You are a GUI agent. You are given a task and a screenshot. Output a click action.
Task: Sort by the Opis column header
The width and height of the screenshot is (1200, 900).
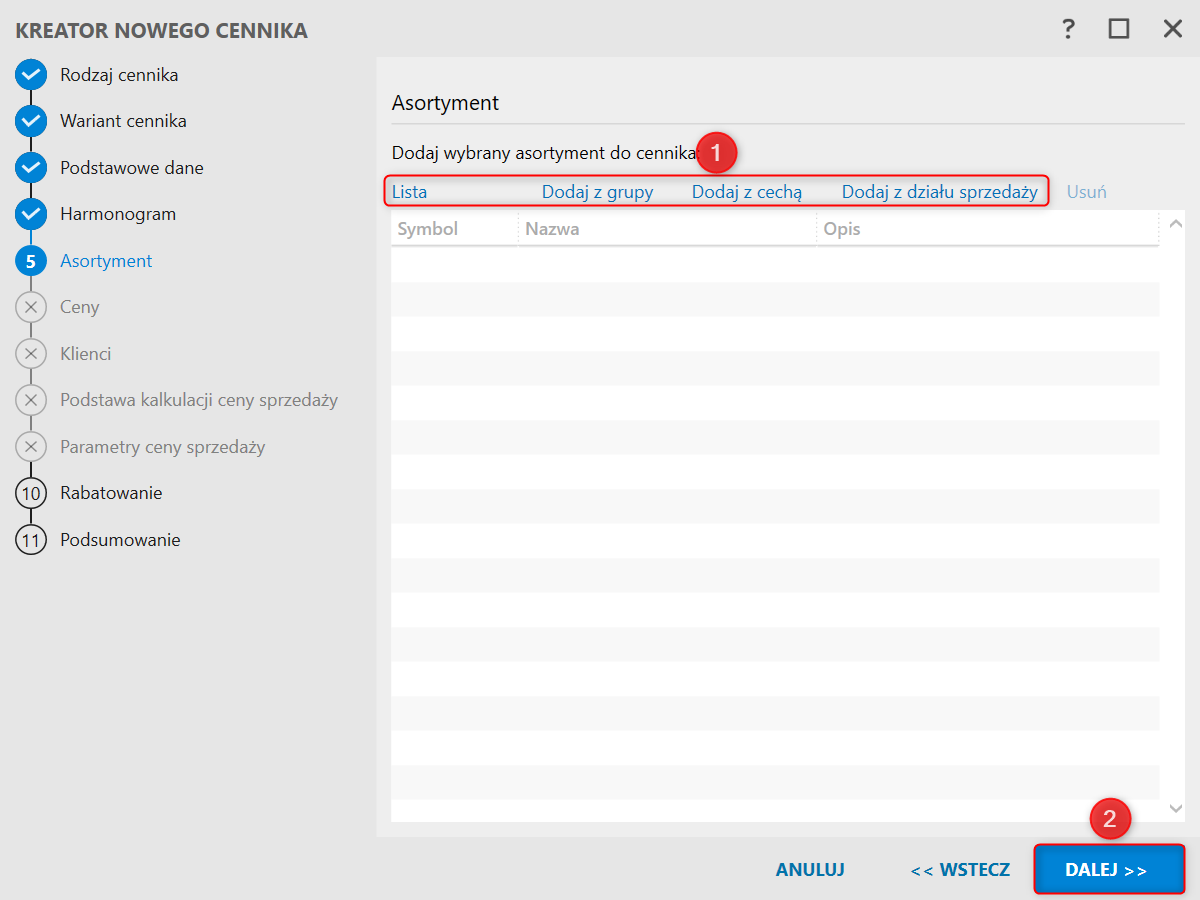(842, 229)
